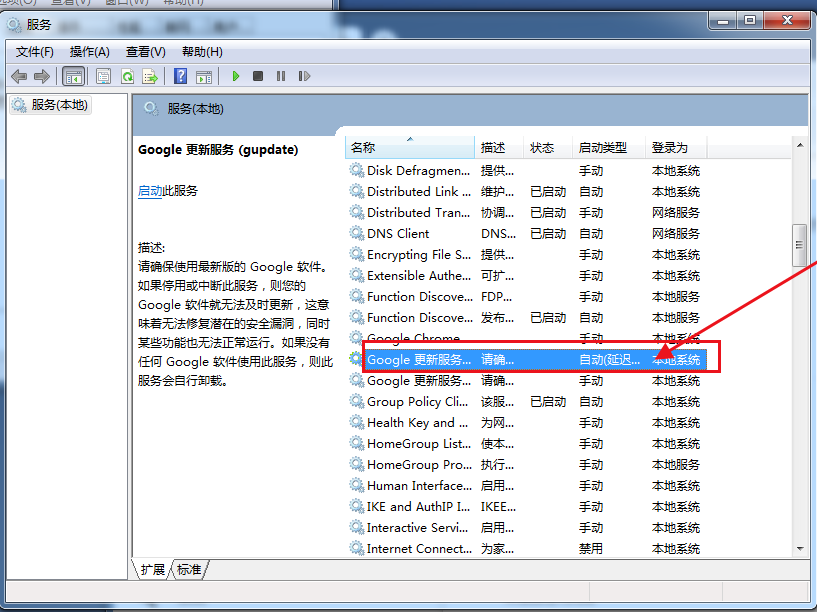Click the vertical scrollbar thumb of services list
Screen dimensions: 817x612
tap(799, 245)
